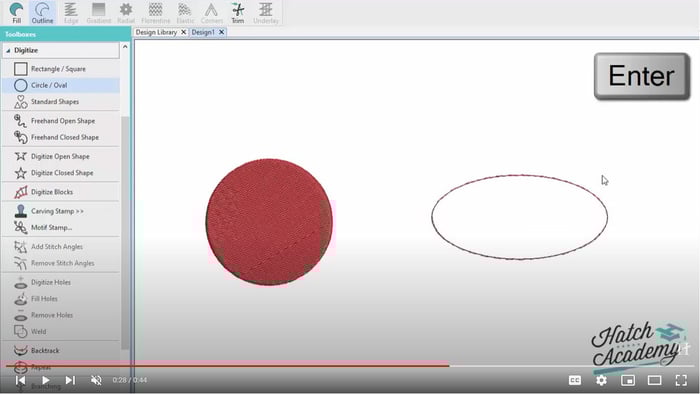700x394 pixels.
Task: Close the Design Library tab
Action: [x=183, y=32]
